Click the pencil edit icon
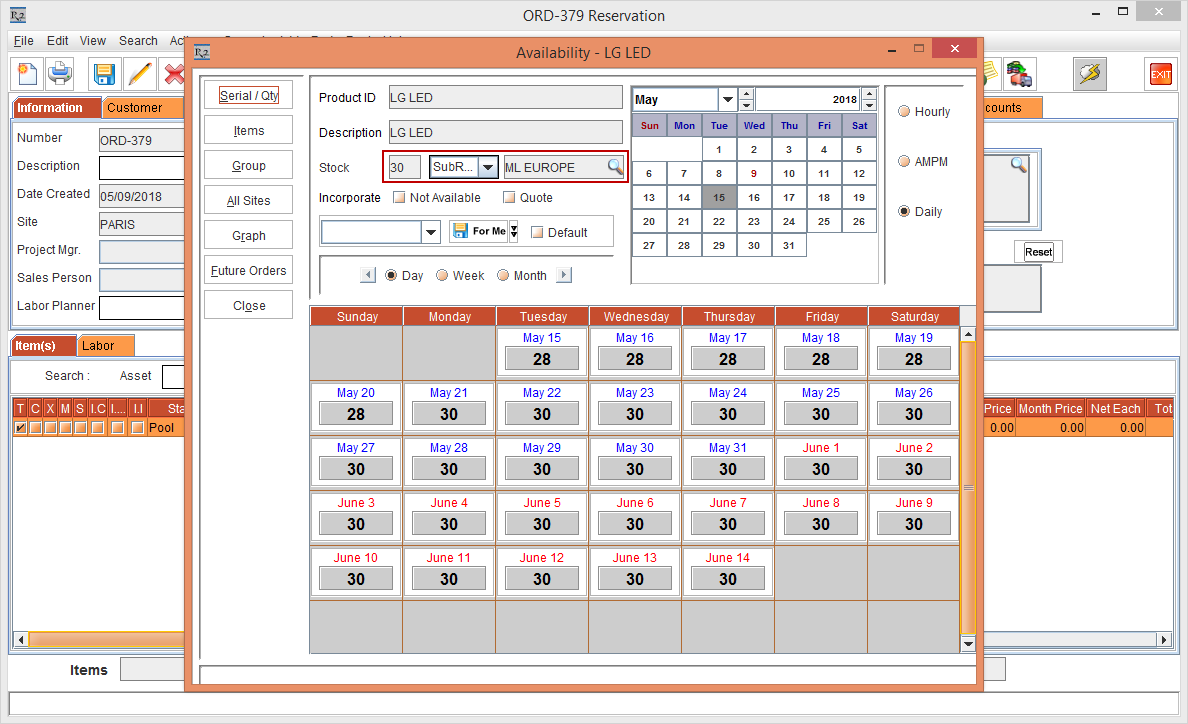This screenshot has width=1188, height=724. click(140, 74)
